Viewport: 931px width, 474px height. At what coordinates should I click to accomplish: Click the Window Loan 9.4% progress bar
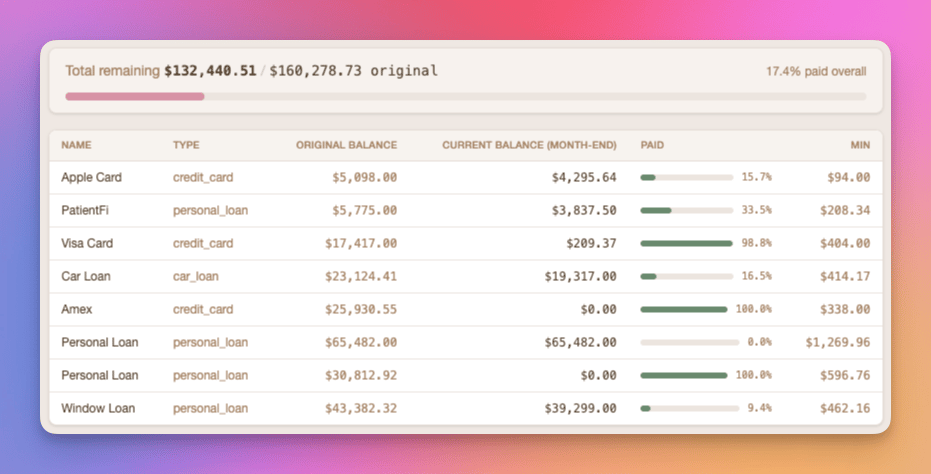pyautogui.click(x=686, y=408)
